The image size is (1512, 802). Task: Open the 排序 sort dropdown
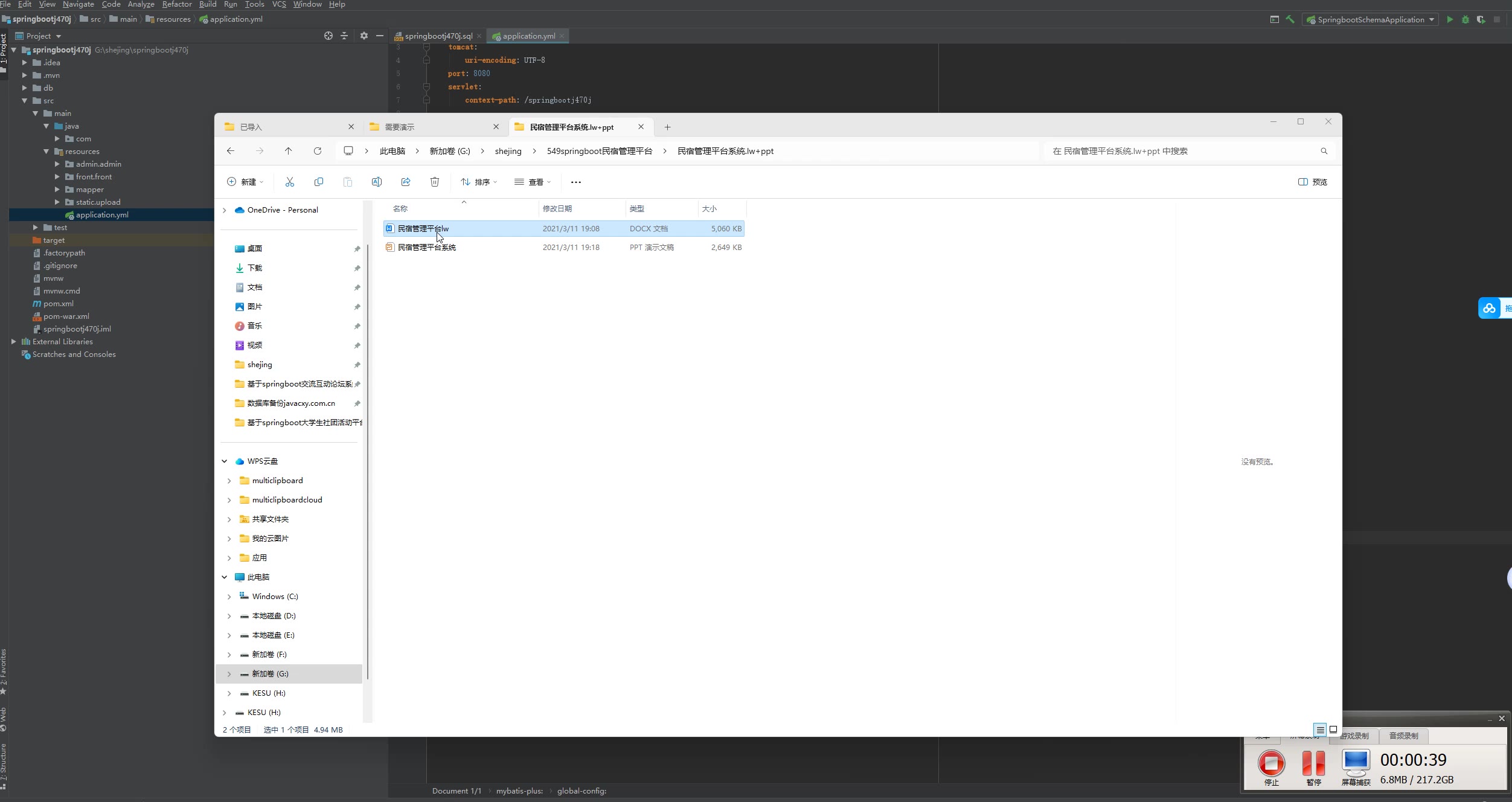pos(479,182)
